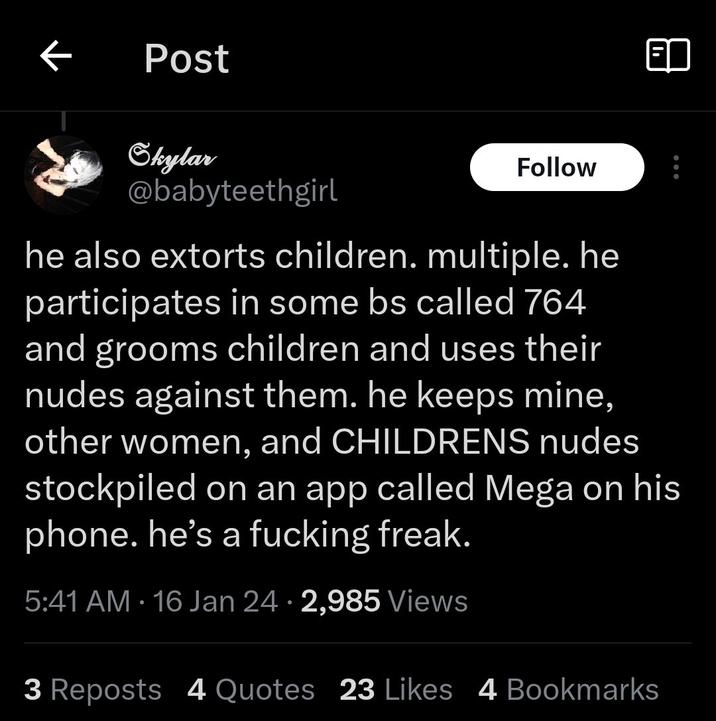Open the Skylar display name link
716x721 pixels.
pyautogui.click(x=172, y=157)
